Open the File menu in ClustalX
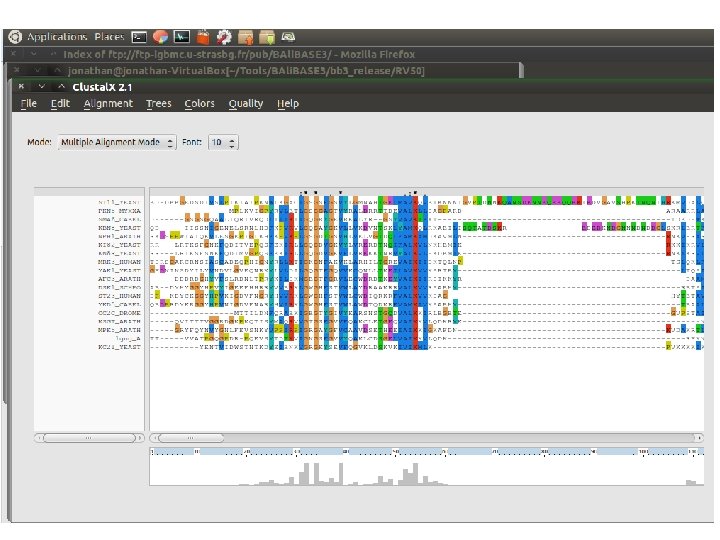The height and width of the screenshot is (540, 720). pyautogui.click(x=28, y=104)
